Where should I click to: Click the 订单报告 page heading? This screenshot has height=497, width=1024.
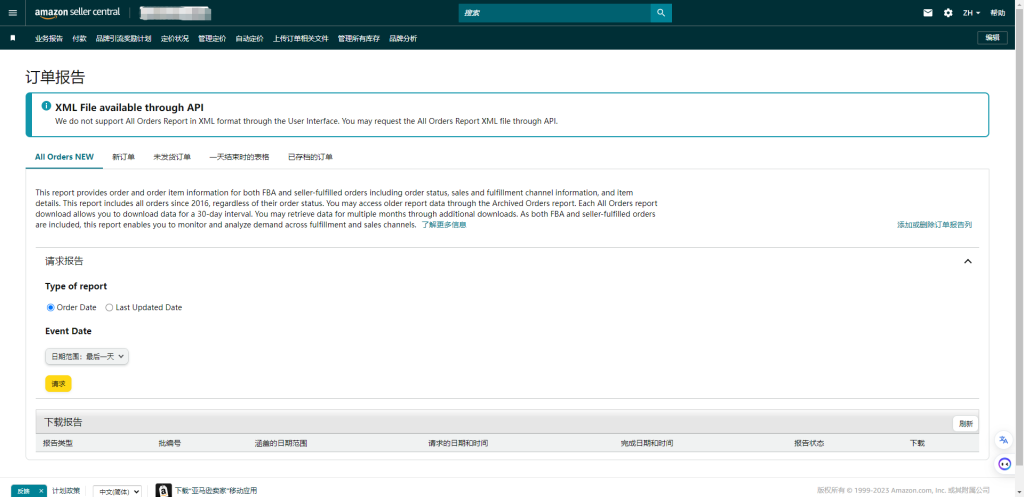click(x=55, y=77)
